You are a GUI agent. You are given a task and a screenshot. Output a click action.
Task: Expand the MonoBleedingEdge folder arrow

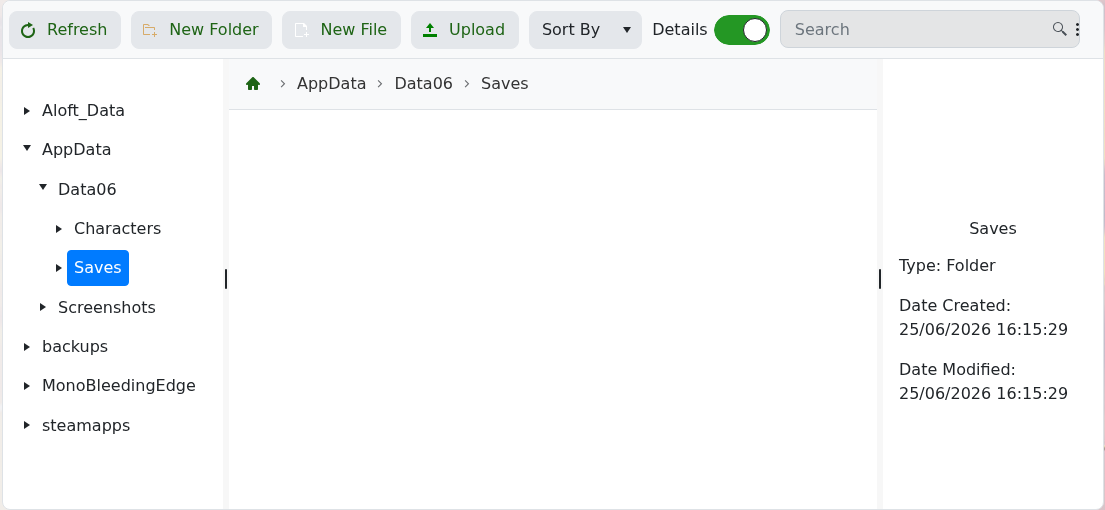tap(27, 386)
